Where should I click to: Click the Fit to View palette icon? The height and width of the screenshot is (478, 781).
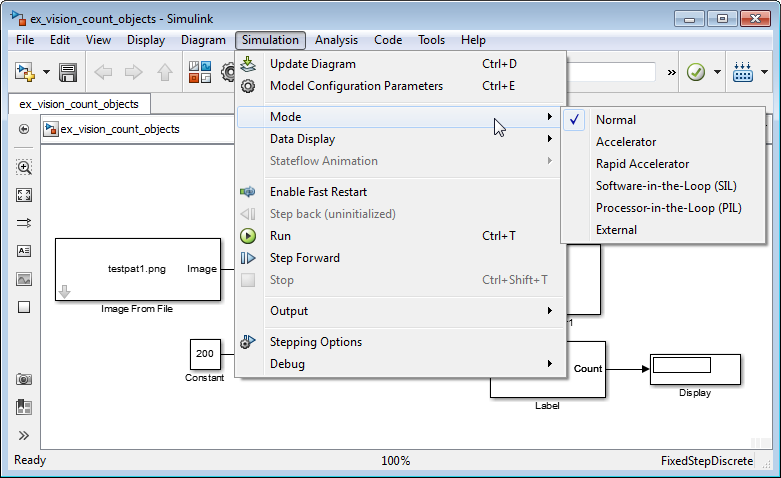pos(24,195)
